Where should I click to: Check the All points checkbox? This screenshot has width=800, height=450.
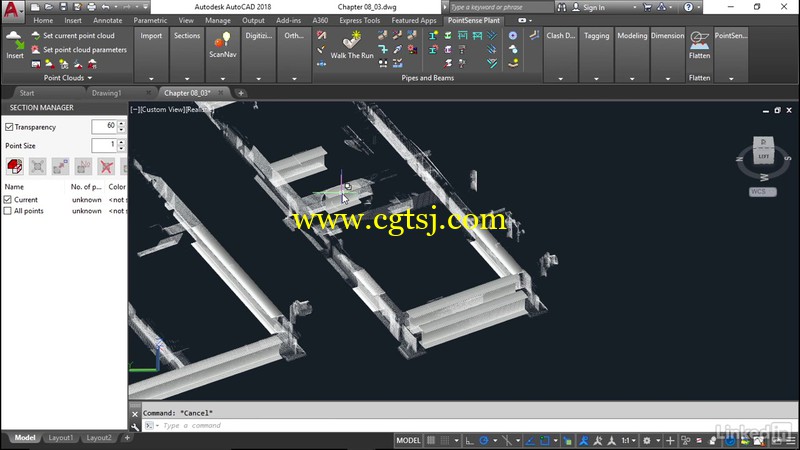pyautogui.click(x=8, y=211)
